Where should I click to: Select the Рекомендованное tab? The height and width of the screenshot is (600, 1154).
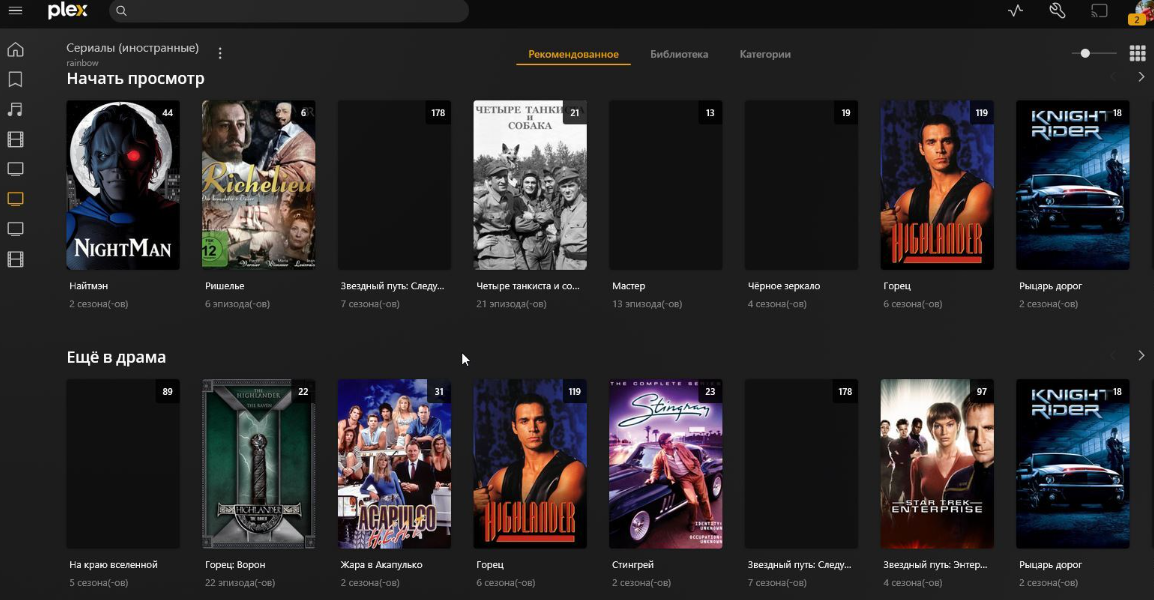[x=573, y=54]
